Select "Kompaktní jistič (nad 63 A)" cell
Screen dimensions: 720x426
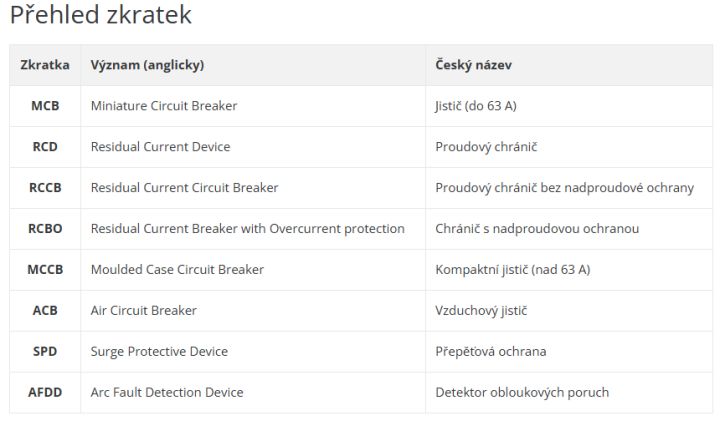click(513, 269)
